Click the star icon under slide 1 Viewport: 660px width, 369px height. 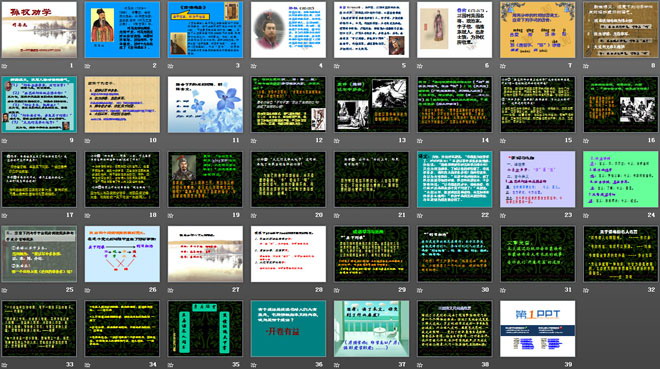point(4,66)
